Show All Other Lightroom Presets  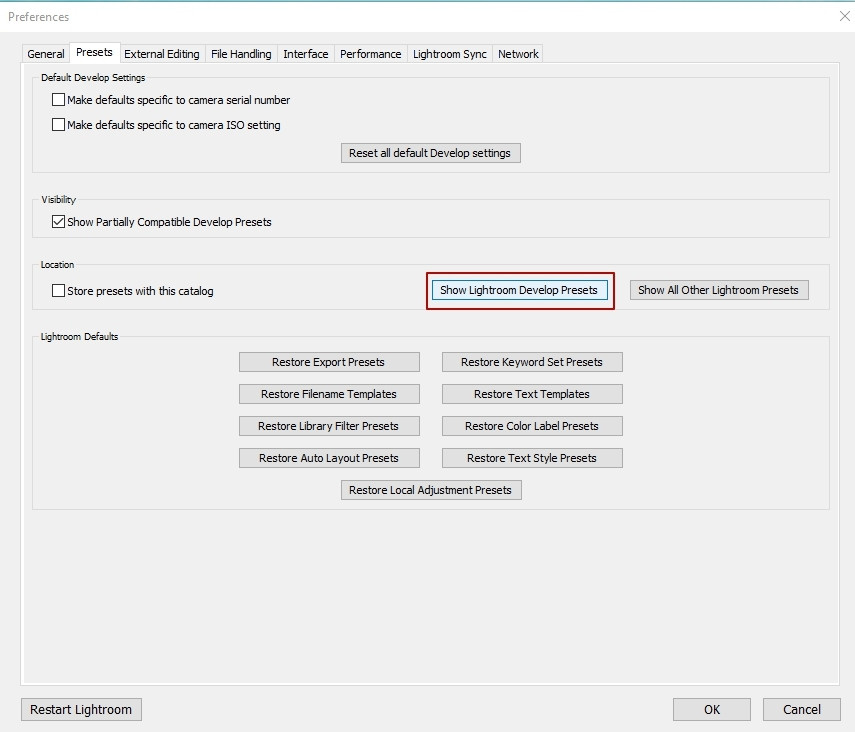[x=718, y=289]
